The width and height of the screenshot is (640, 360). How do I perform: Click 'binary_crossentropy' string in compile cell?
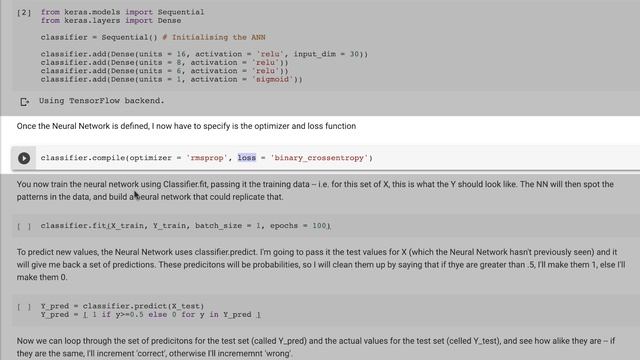coord(319,158)
